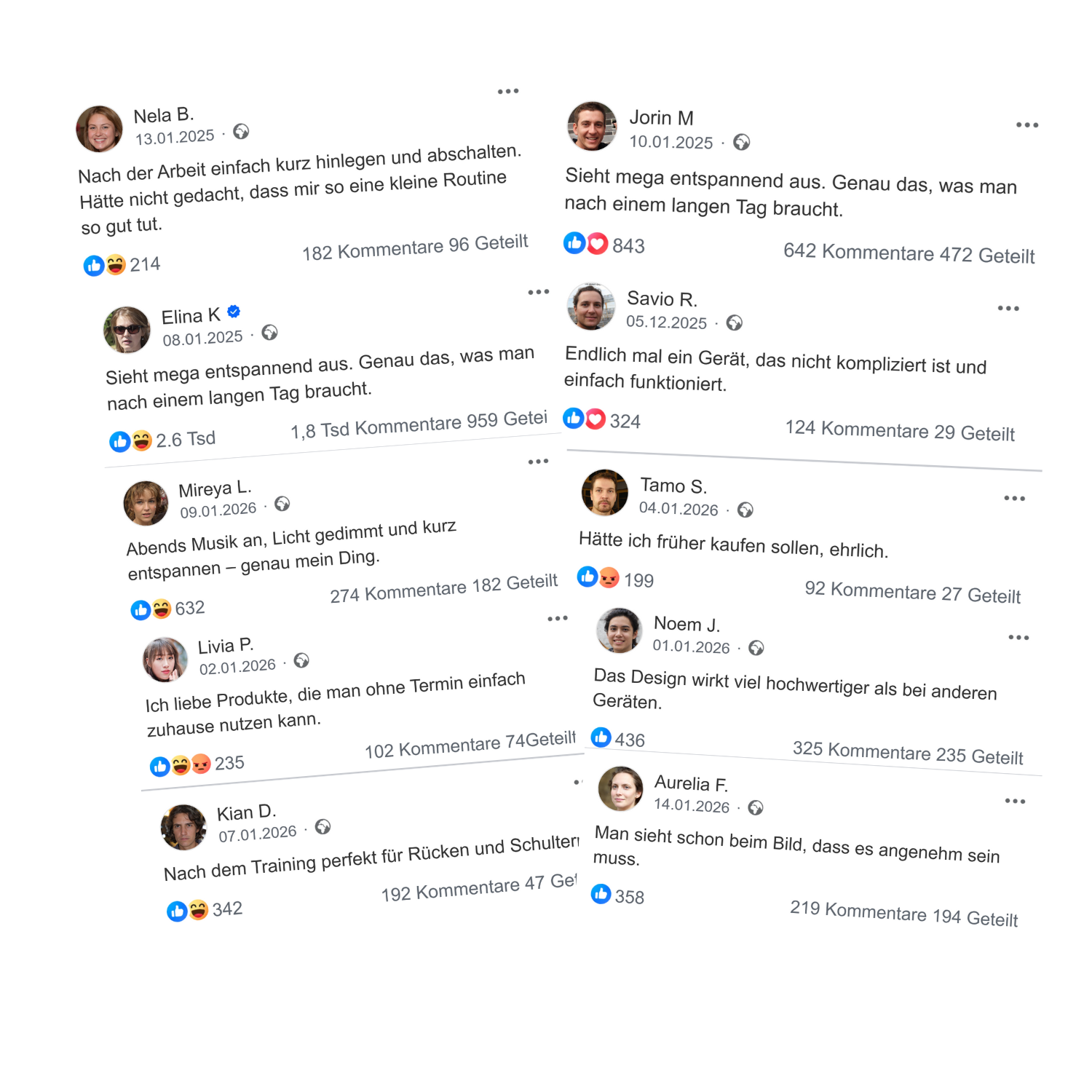Open Savio R.'s profile name link
The image size is (1092, 1092).
pos(662,299)
